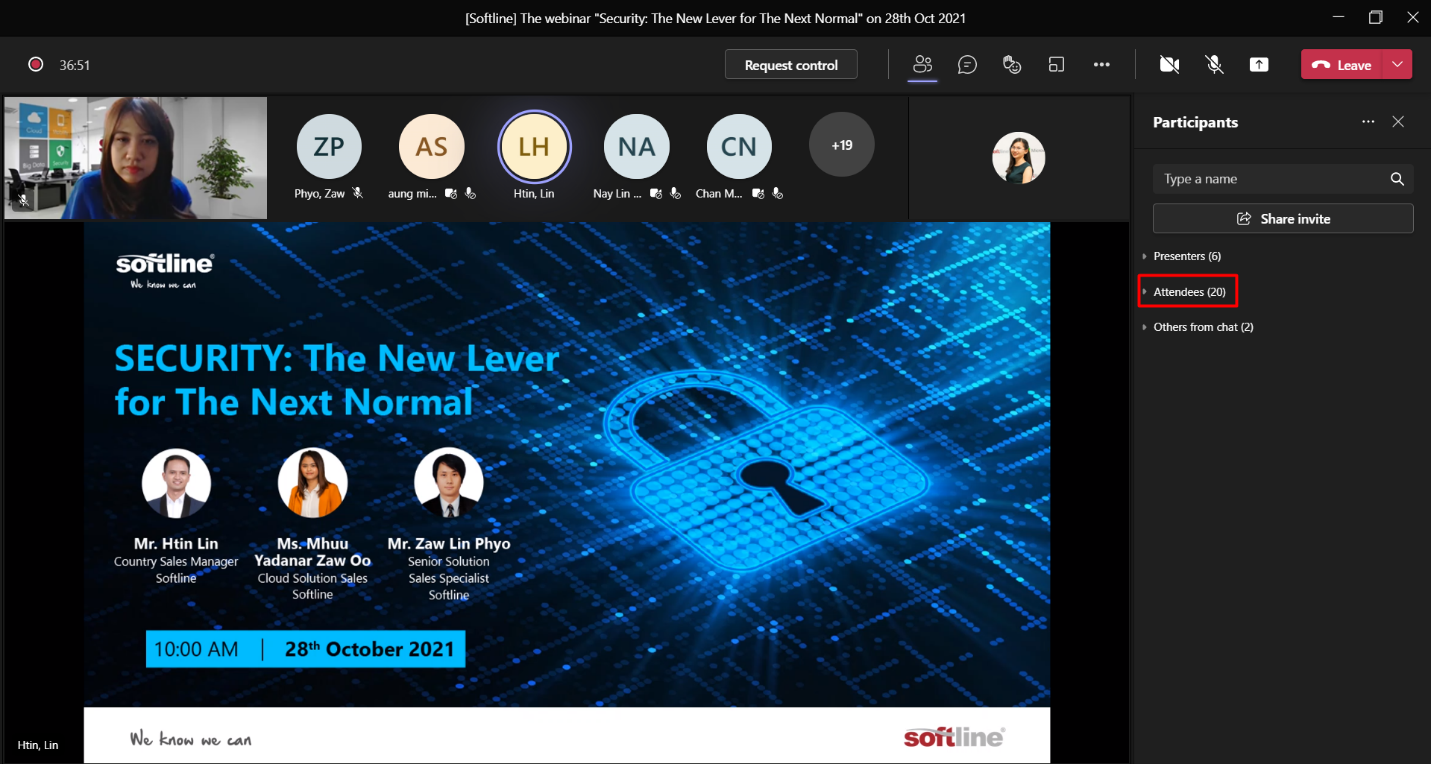The height and width of the screenshot is (764, 1431).
Task: Open the reactions raise hand icon
Action: [1012, 65]
